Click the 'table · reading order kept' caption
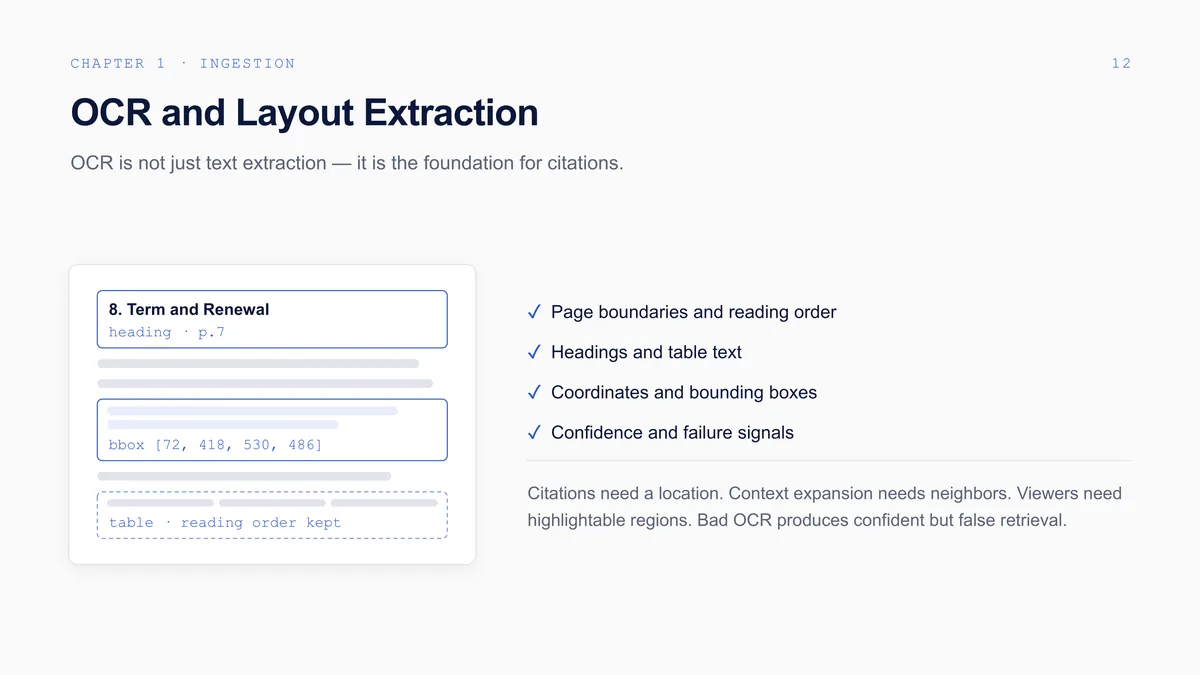Image resolution: width=1200 pixels, height=675 pixels. (x=225, y=522)
